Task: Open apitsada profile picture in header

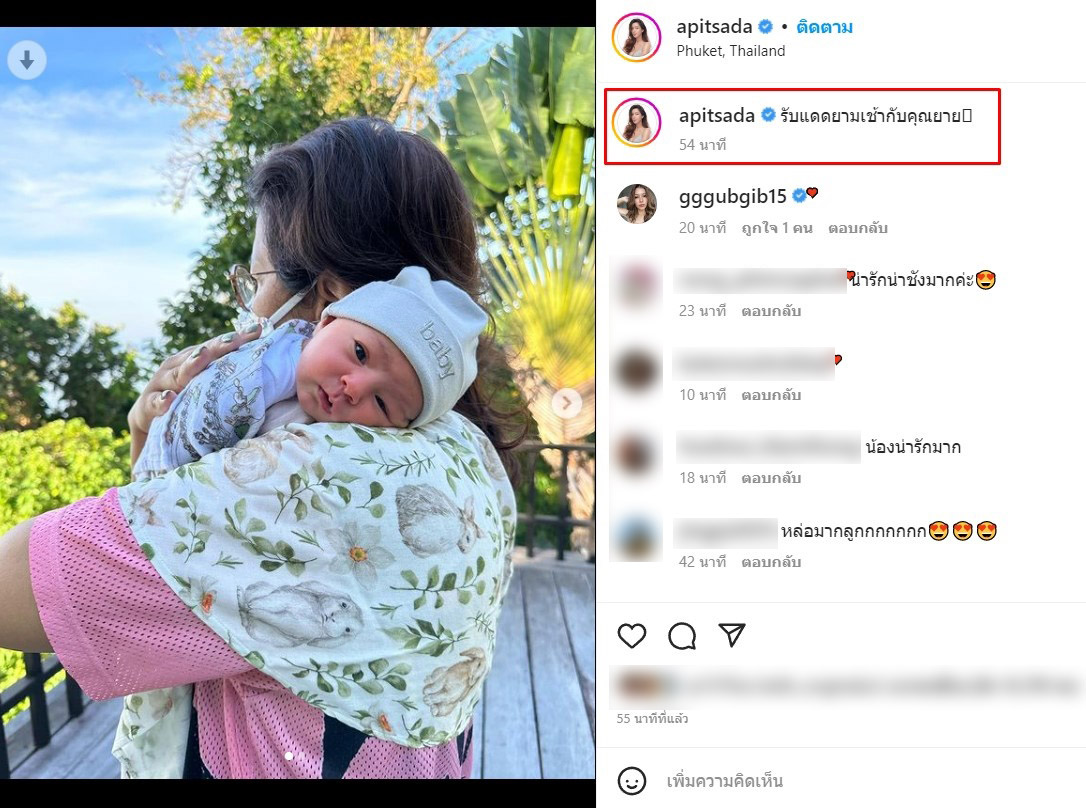Action: tap(637, 37)
